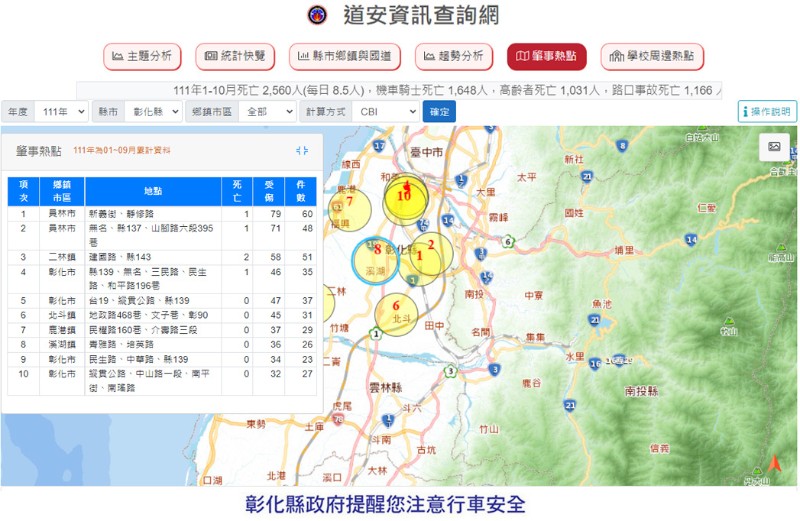
Task: Open the 操作說明 help button
Action: 767,111
